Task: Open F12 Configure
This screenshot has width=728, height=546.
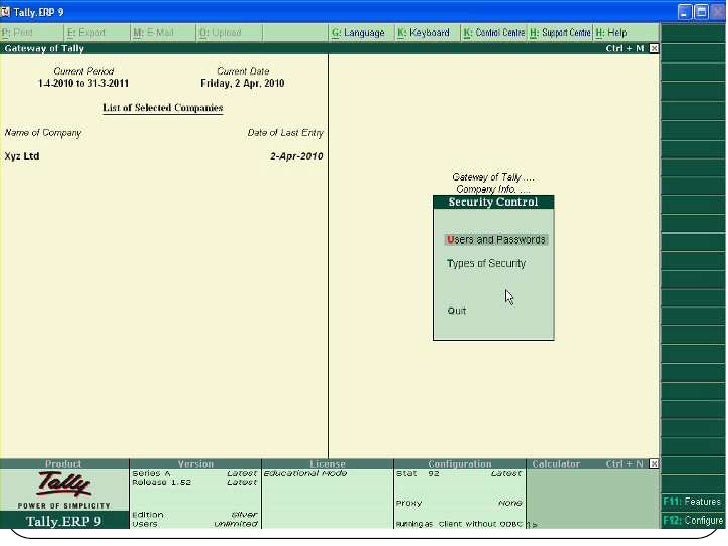Action: click(693, 520)
